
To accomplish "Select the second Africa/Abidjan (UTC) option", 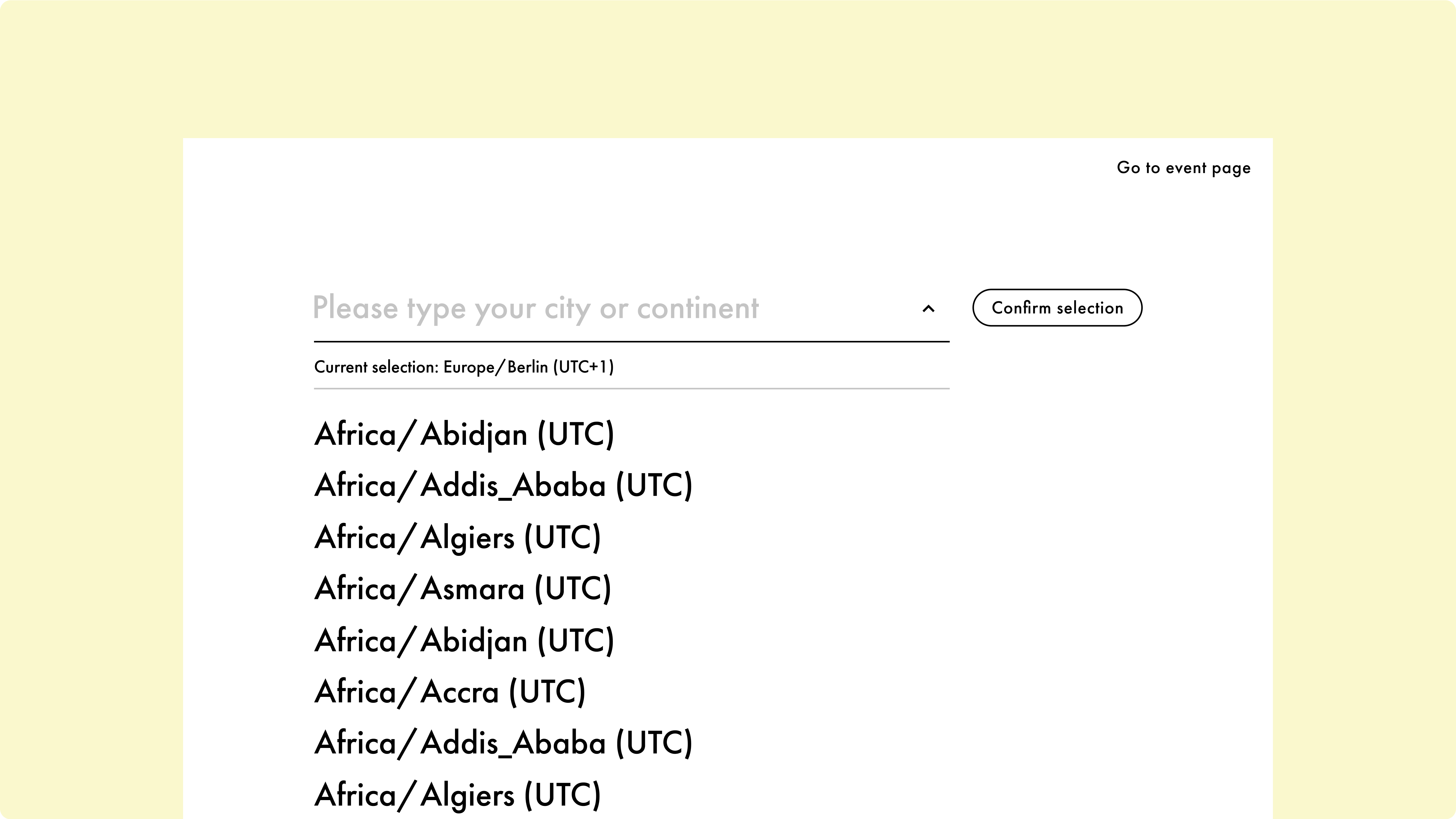I will coord(464,641).
